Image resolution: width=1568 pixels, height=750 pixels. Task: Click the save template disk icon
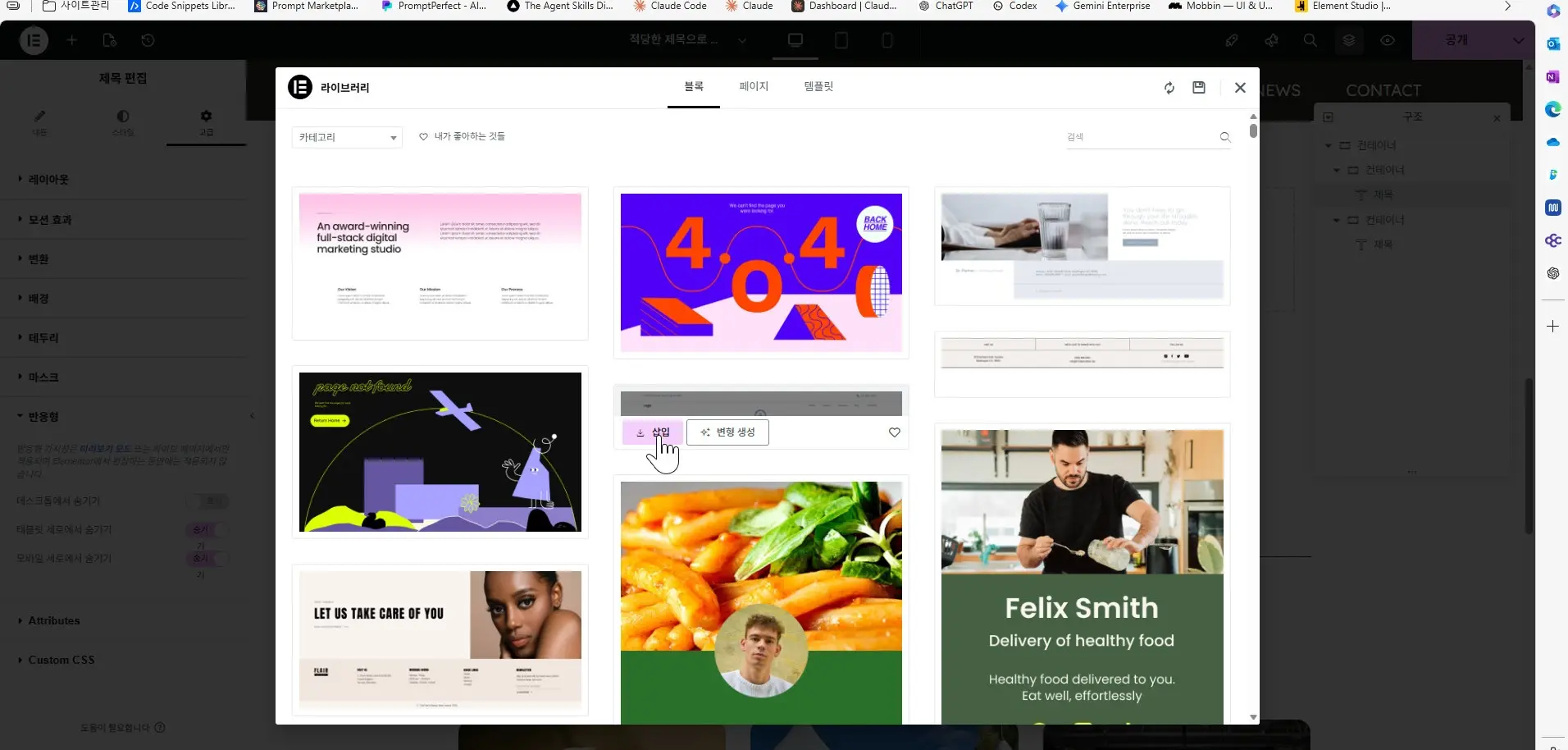tap(1199, 87)
